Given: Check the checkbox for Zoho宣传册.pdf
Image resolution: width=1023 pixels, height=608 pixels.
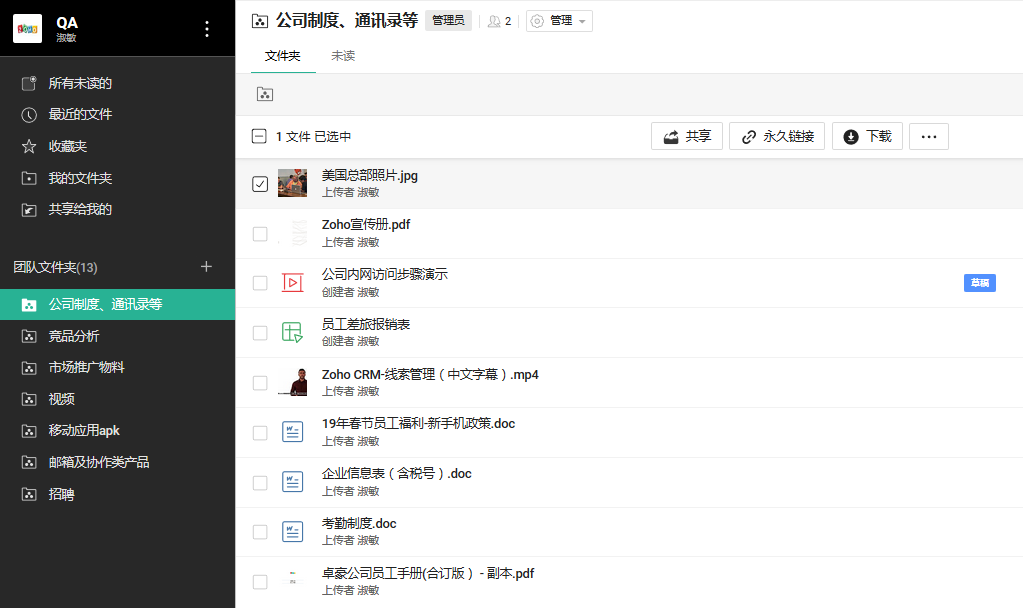Looking at the screenshot, I should pyautogui.click(x=260, y=233).
